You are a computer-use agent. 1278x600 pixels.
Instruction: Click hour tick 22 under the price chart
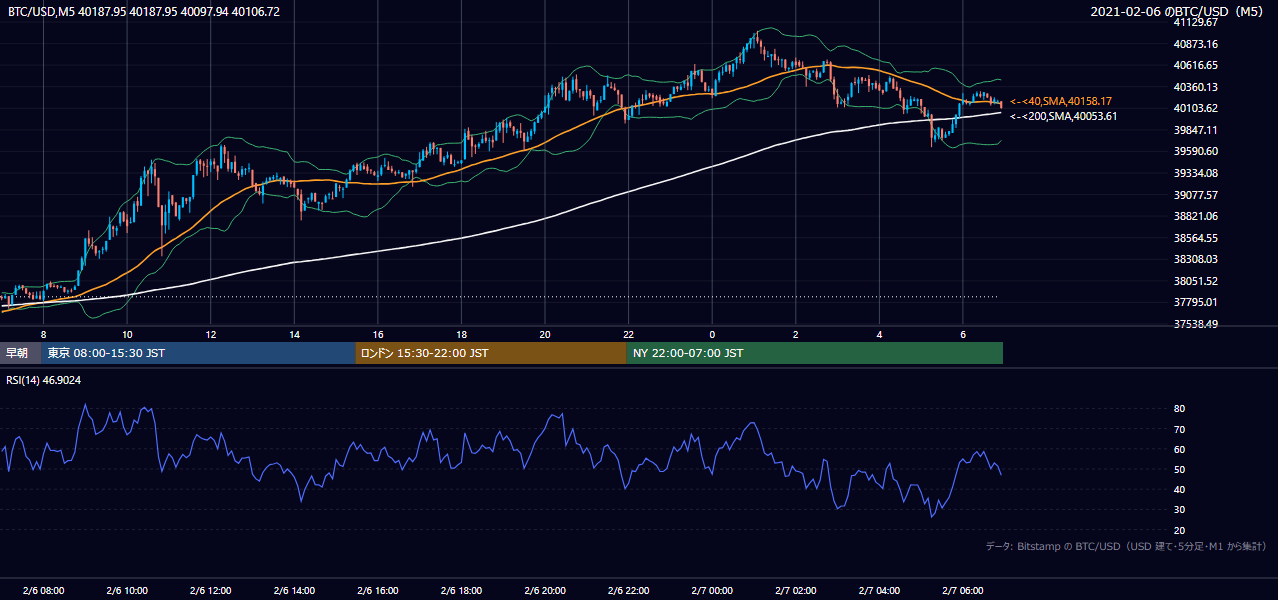click(x=628, y=334)
